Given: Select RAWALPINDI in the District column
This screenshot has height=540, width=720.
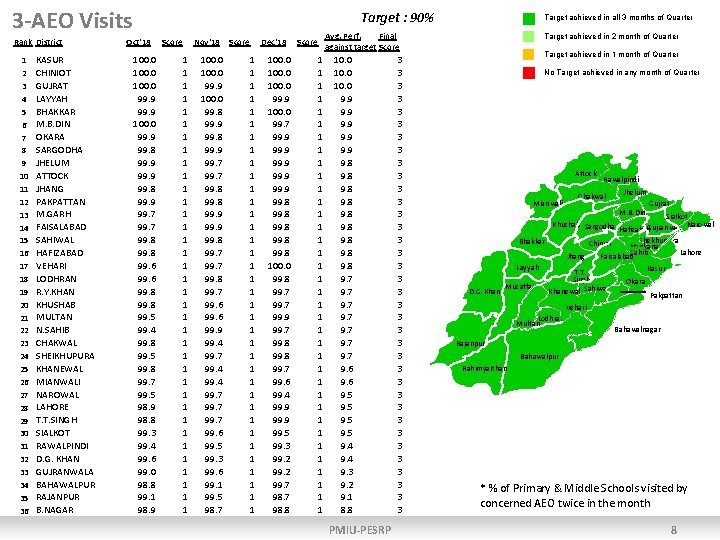Looking at the screenshot, I should (62, 446).
